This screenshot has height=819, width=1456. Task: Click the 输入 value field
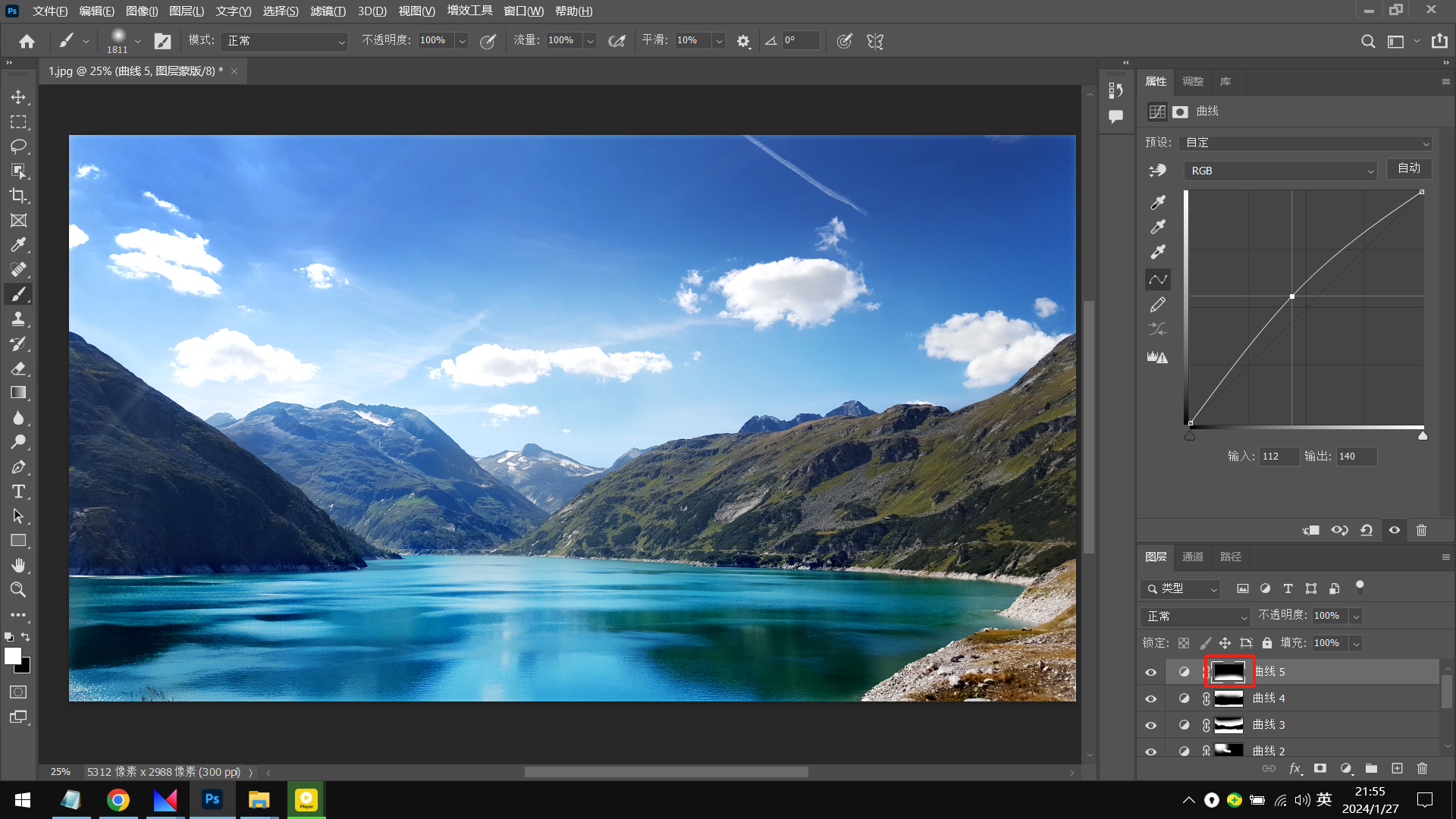1279,456
